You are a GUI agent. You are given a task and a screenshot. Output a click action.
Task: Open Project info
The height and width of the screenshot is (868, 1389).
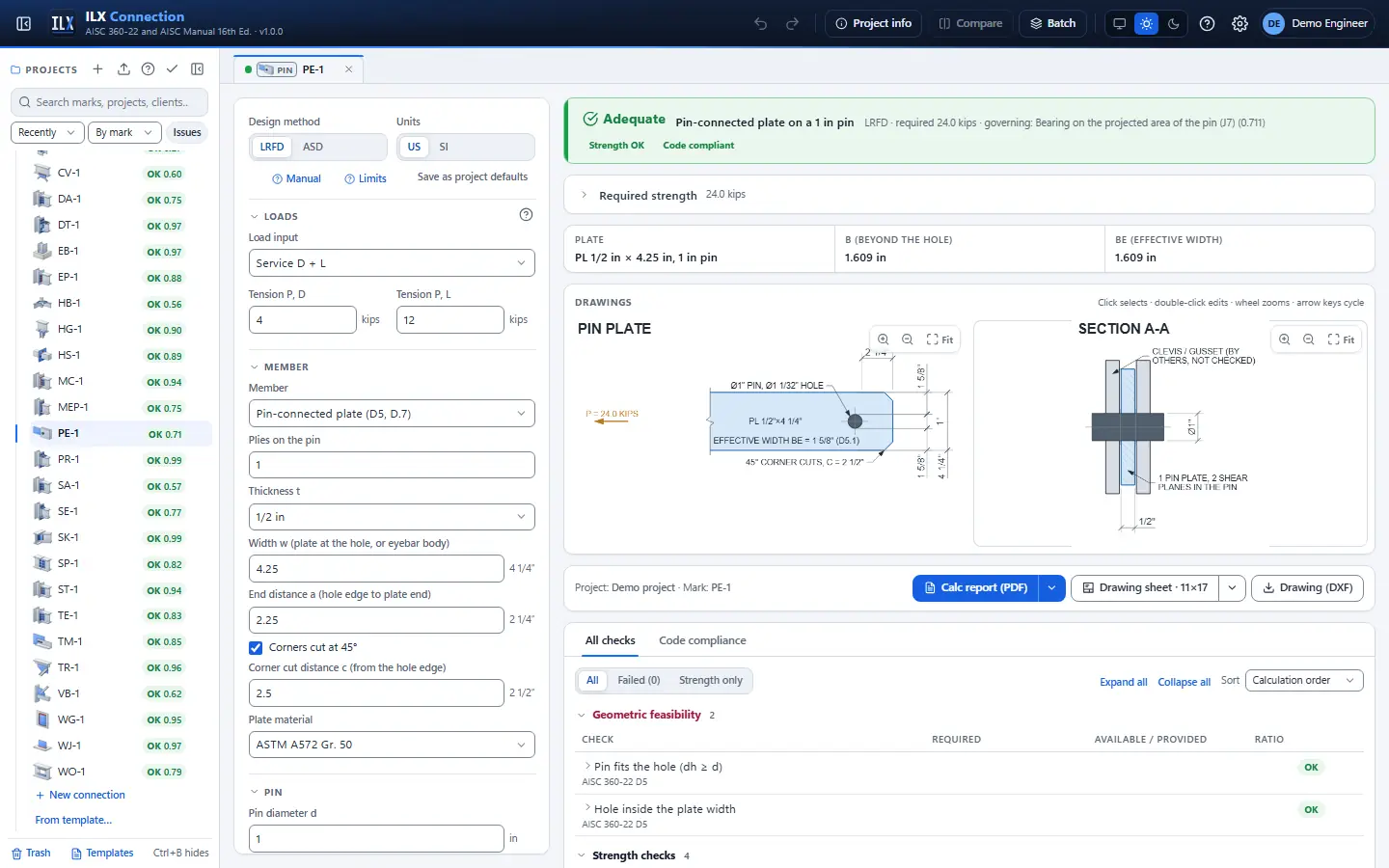click(873, 23)
